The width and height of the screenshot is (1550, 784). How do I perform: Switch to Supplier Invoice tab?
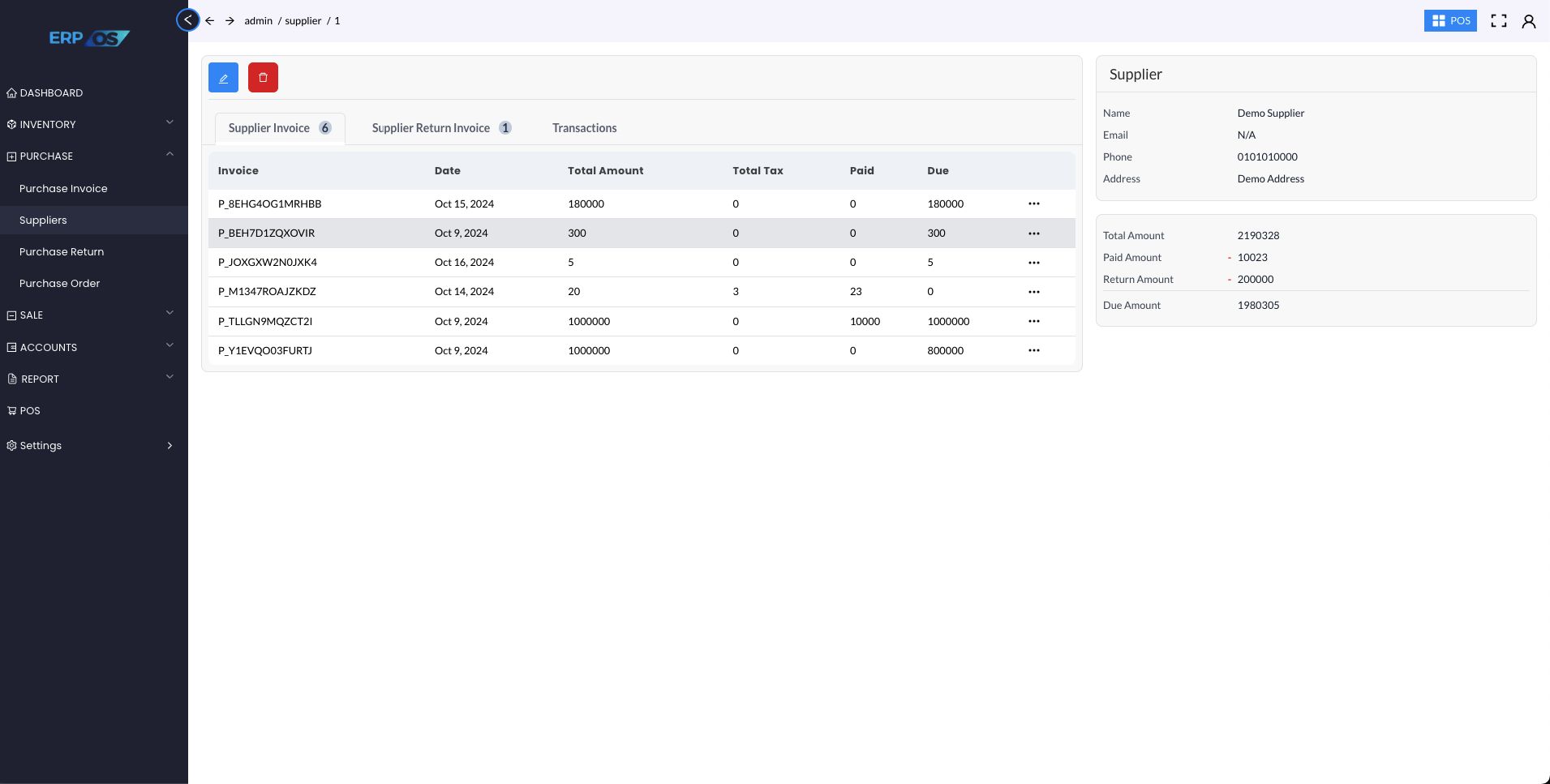click(x=280, y=128)
